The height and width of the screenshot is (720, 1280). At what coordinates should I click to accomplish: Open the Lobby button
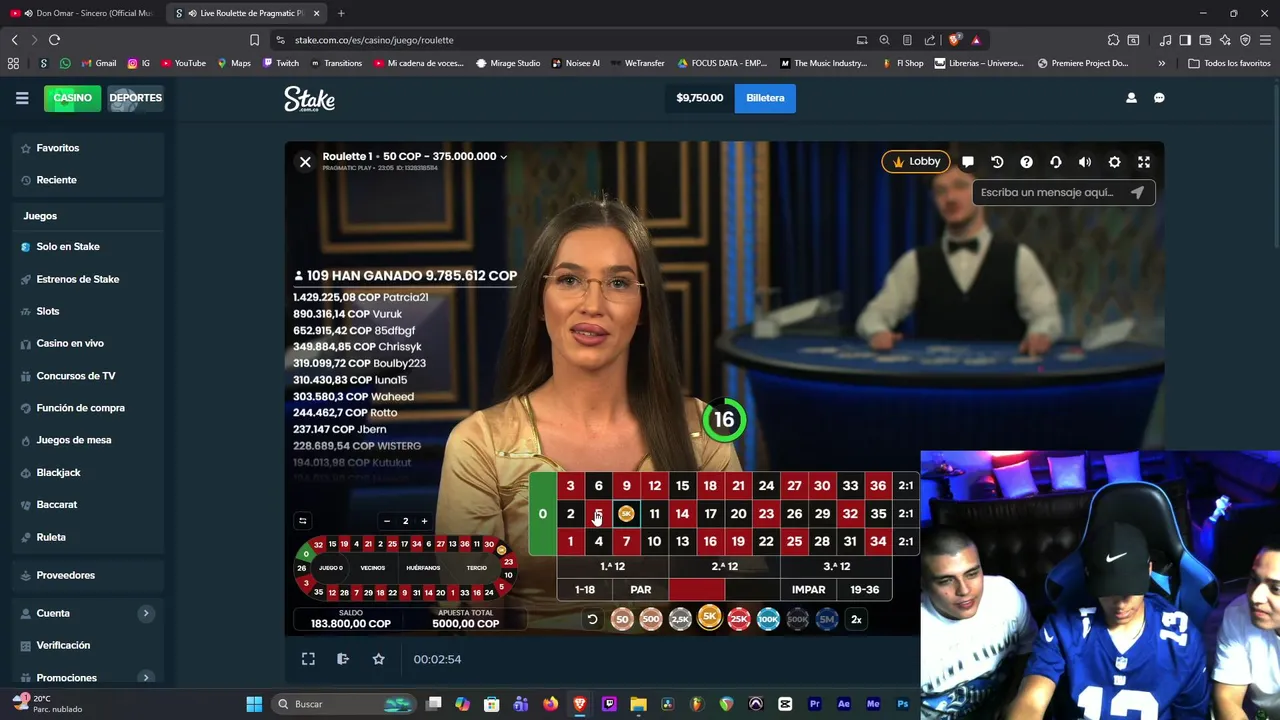pos(916,162)
